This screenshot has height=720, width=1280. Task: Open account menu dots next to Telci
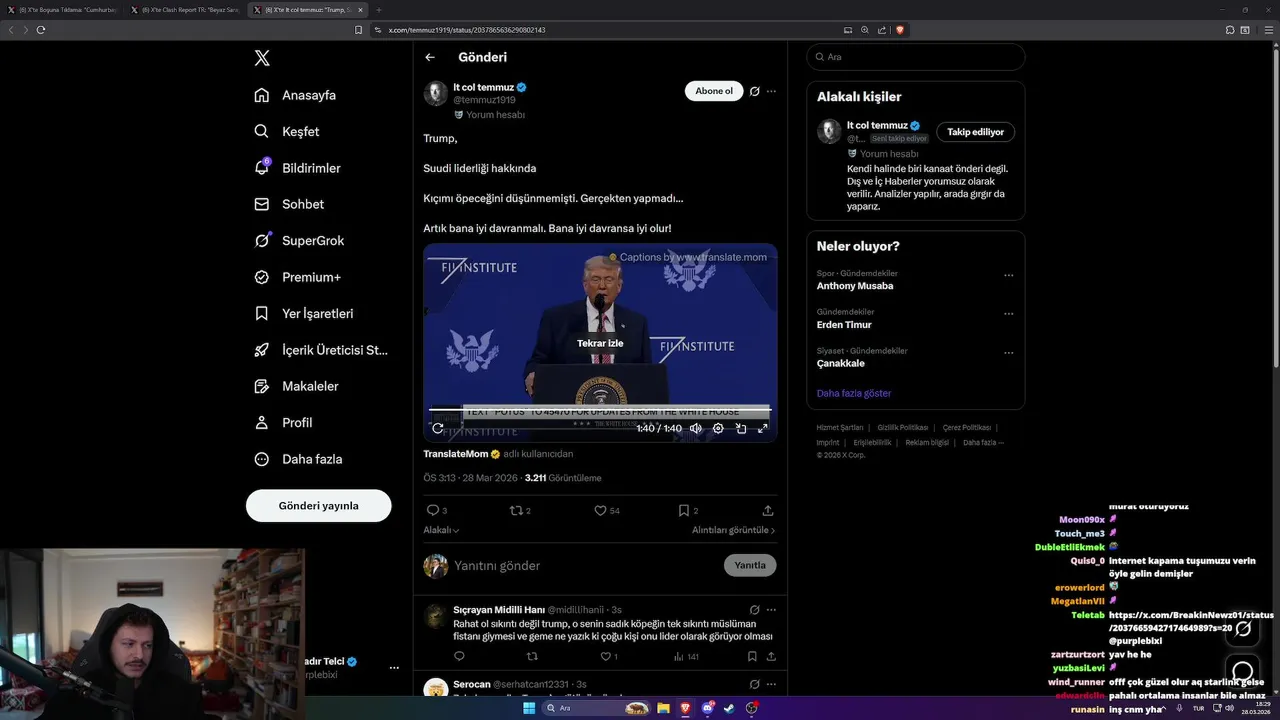pyautogui.click(x=394, y=667)
